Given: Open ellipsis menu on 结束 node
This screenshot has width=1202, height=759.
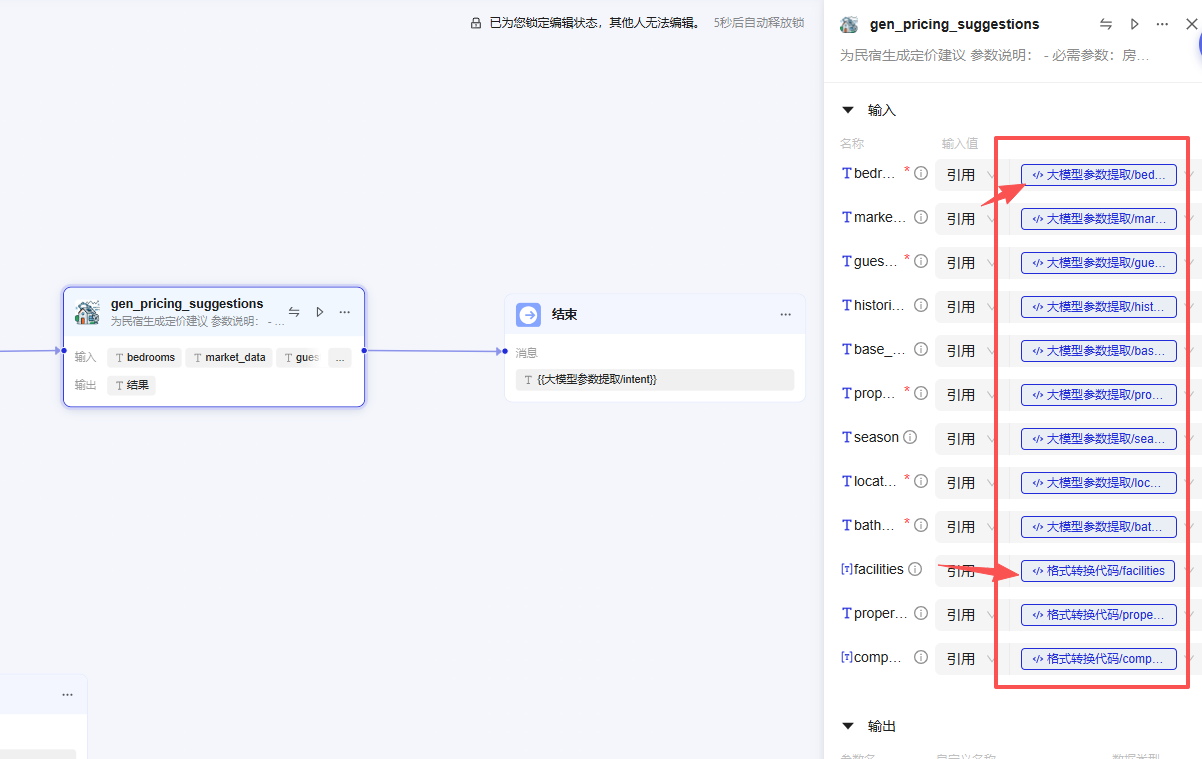Looking at the screenshot, I should 785,315.
